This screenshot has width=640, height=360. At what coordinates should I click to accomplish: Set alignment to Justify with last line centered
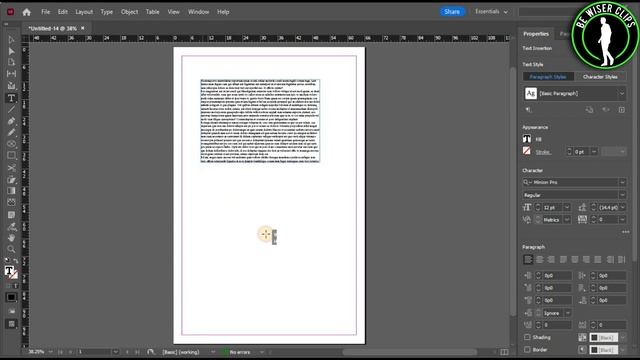[575, 260]
